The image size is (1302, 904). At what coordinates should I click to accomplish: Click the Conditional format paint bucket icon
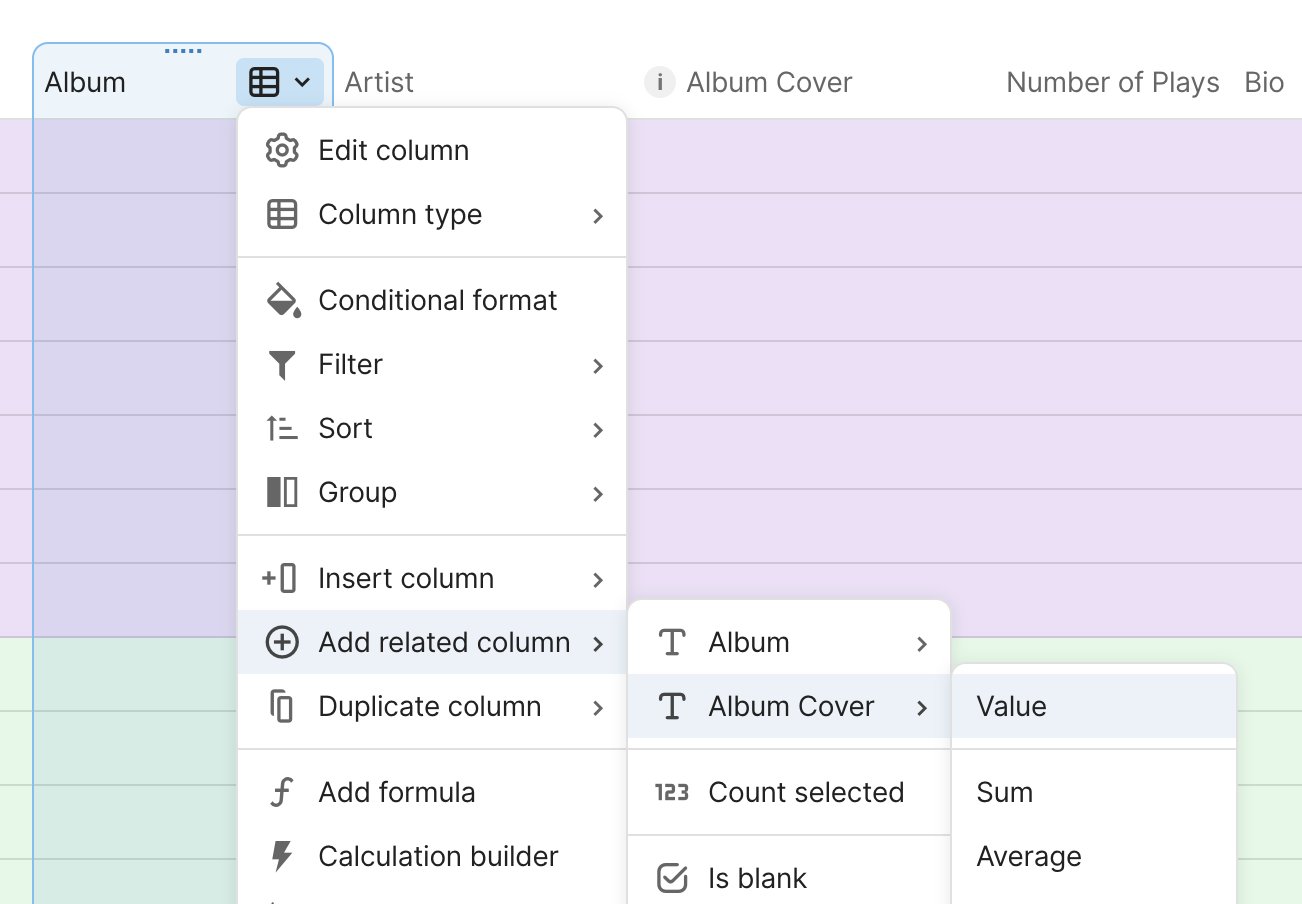[x=282, y=300]
